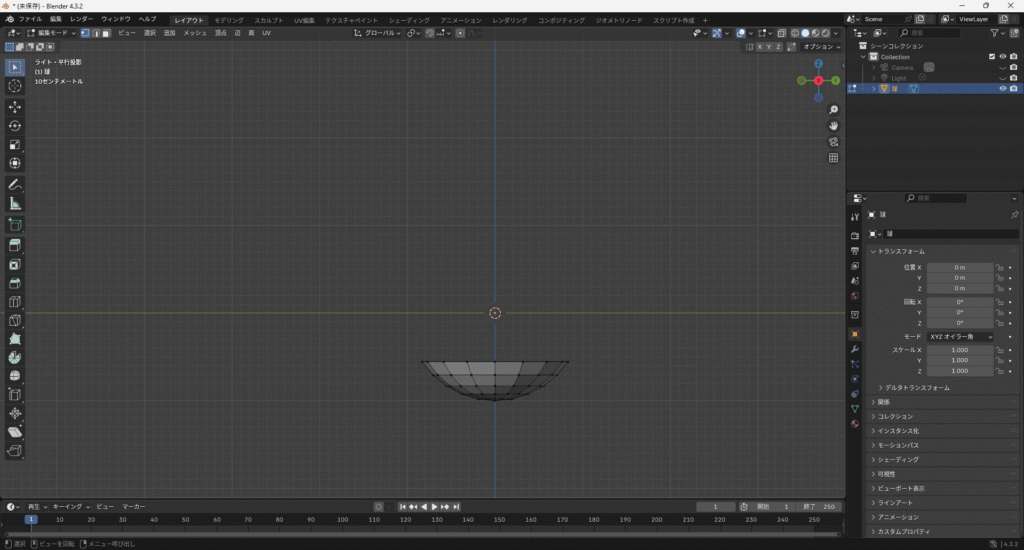Switch to rendered viewport shading
The height and width of the screenshot is (550, 1024).
[x=826, y=33]
